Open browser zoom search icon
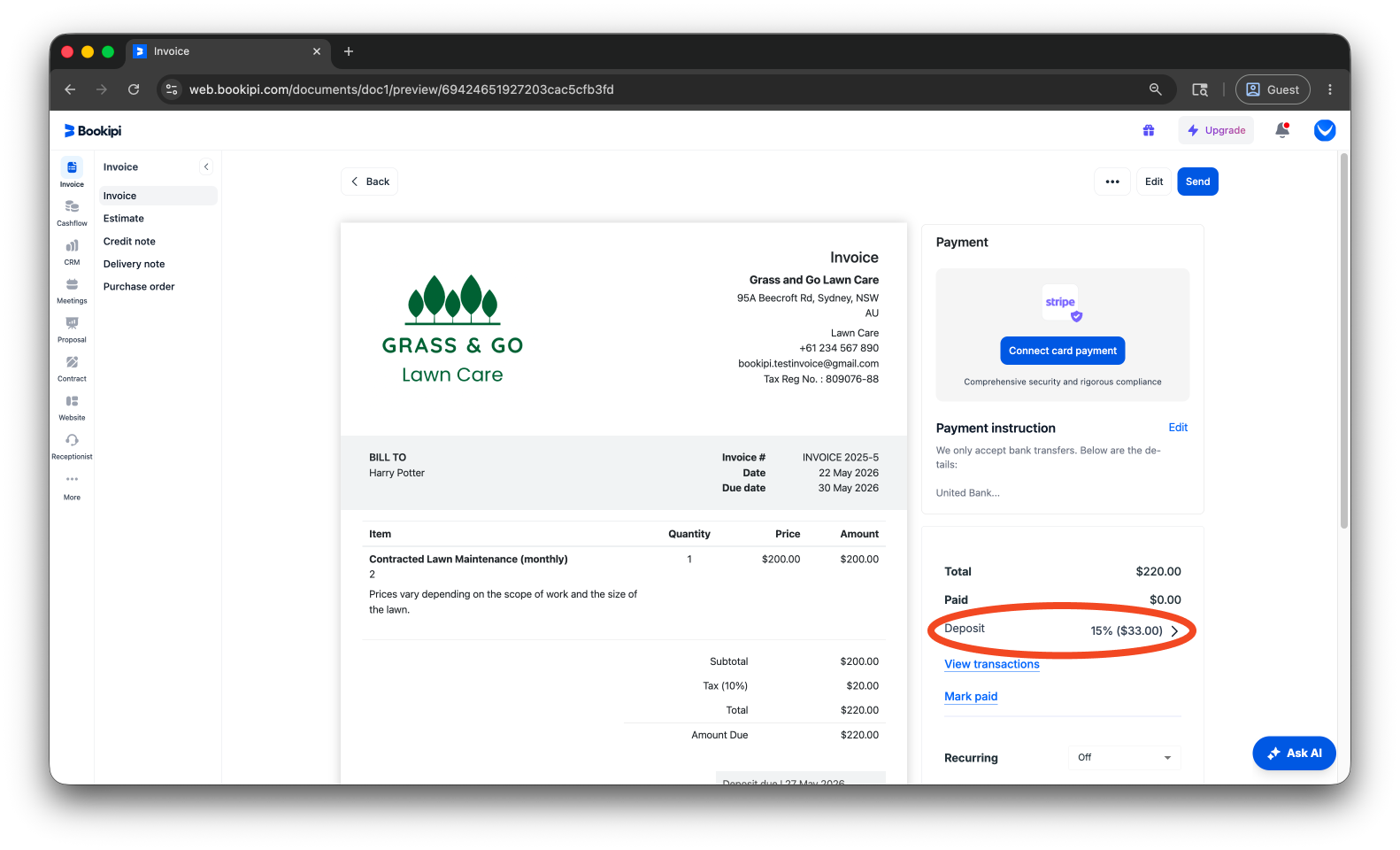The height and width of the screenshot is (850, 1400). pos(1155,89)
